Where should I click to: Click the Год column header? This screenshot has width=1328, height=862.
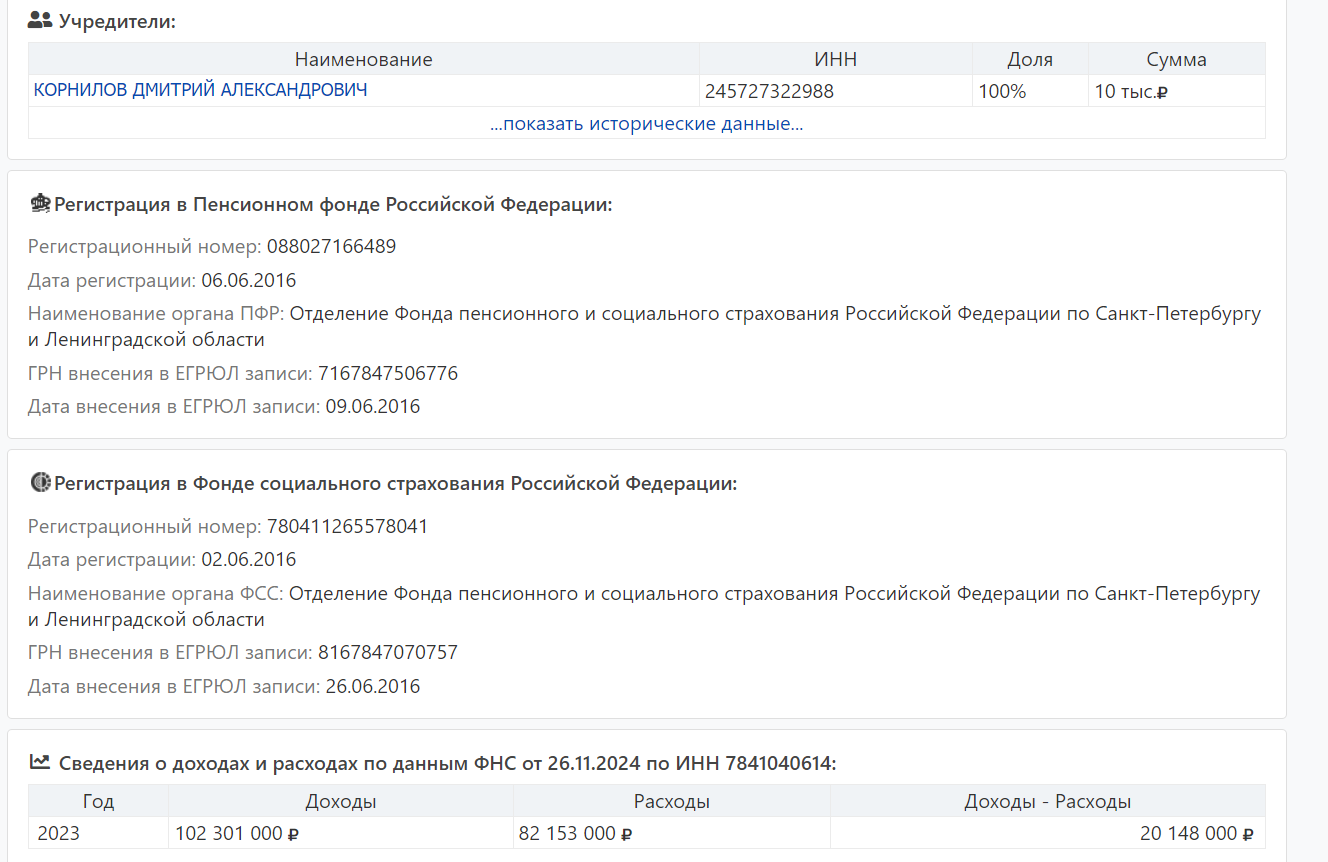click(x=98, y=801)
